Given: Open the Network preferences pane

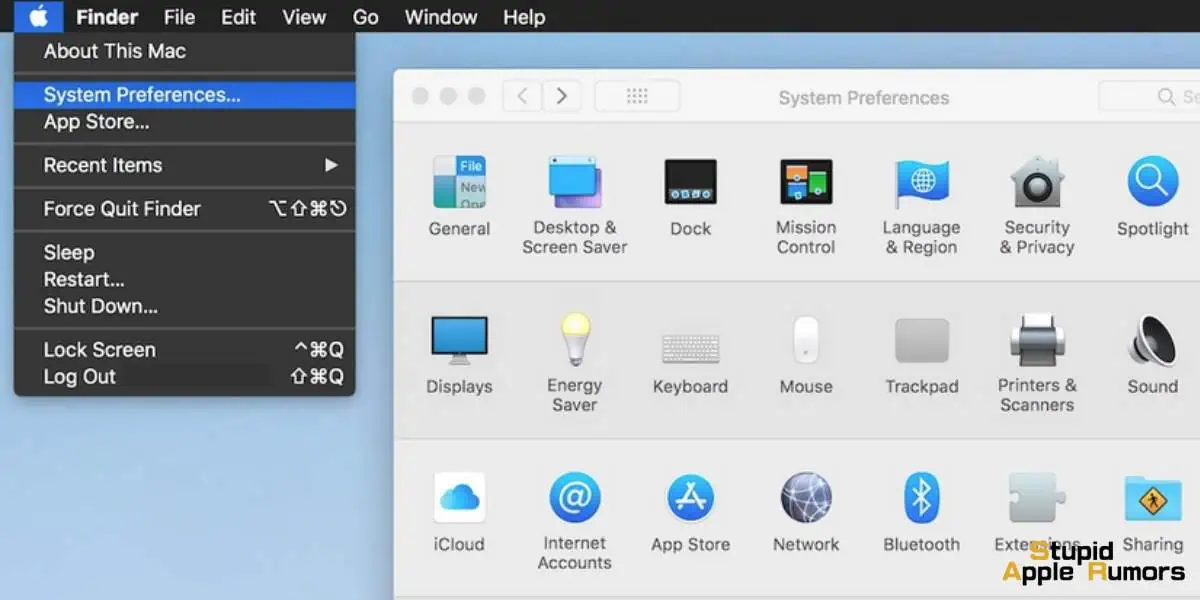Looking at the screenshot, I should pos(806,513).
